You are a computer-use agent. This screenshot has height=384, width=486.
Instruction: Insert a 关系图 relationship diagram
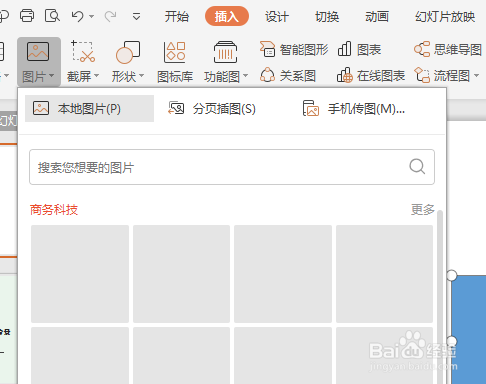(288, 76)
